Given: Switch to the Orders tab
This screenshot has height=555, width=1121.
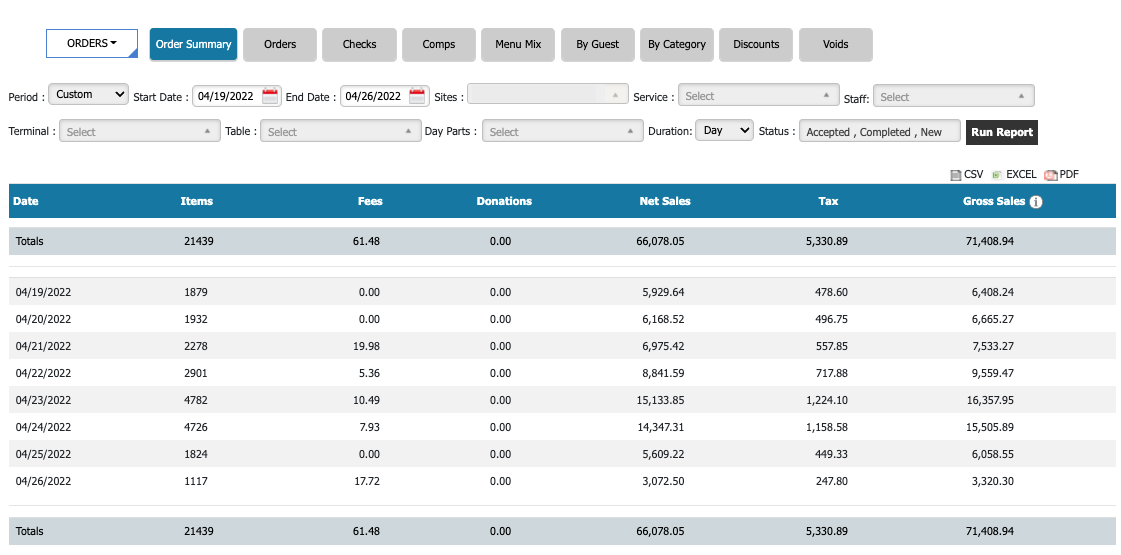Looking at the screenshot, I should 280,44.
